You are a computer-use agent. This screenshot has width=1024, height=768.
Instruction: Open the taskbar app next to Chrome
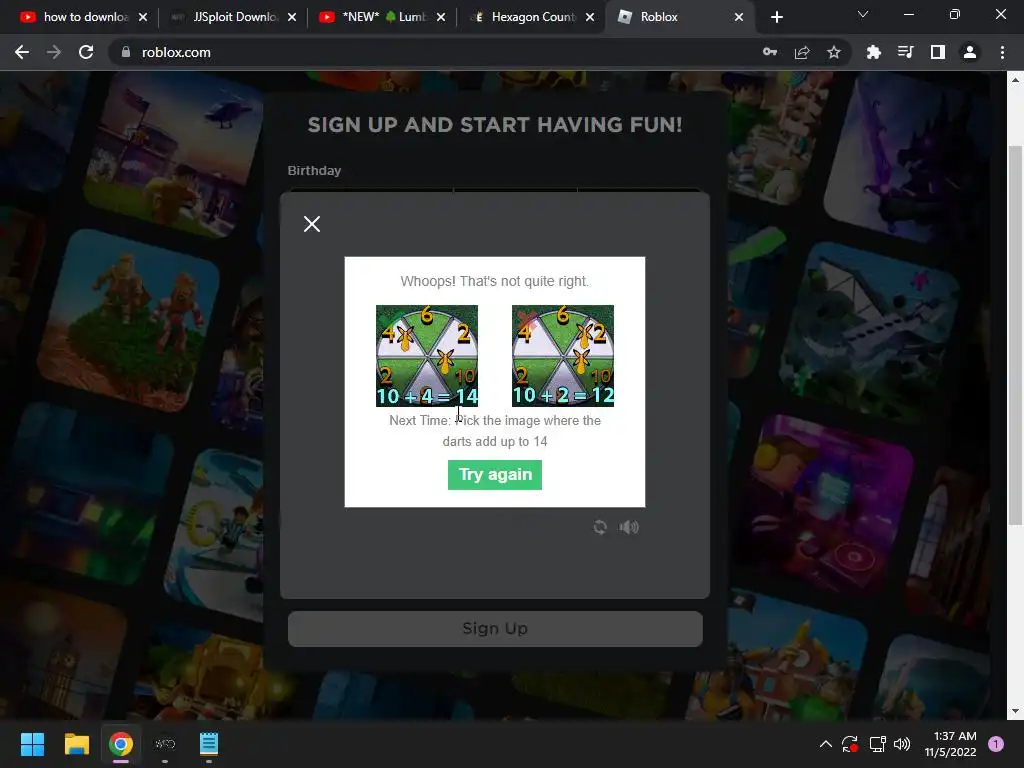point(165,744)
